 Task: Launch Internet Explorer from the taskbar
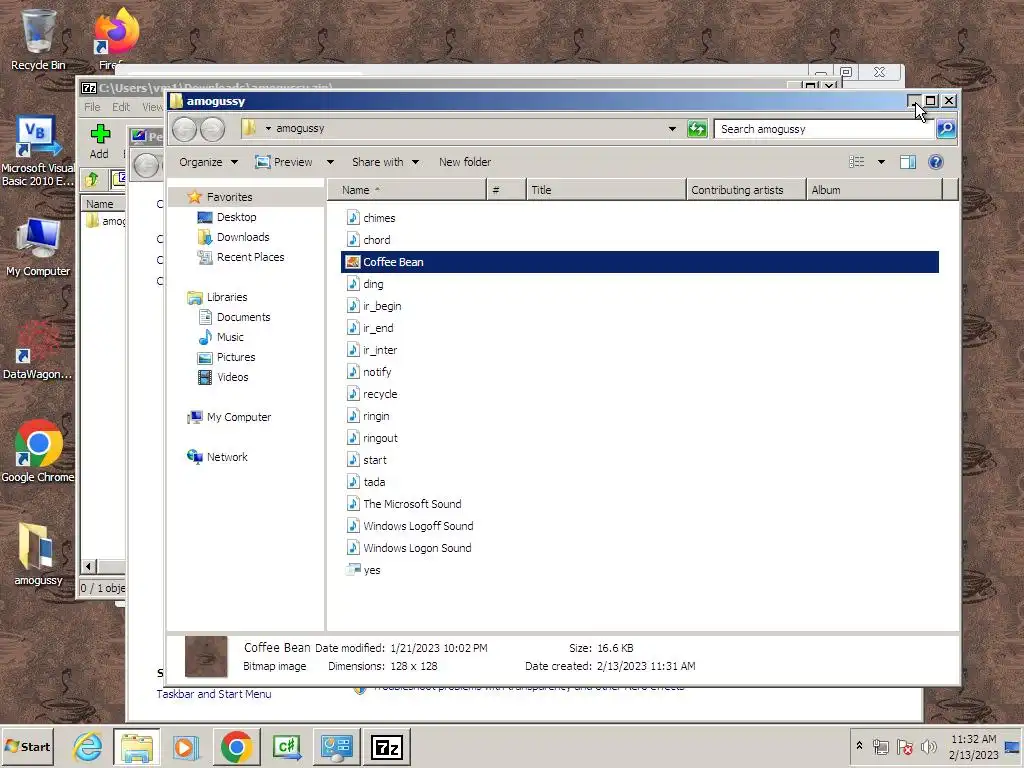tap(88, 747)
